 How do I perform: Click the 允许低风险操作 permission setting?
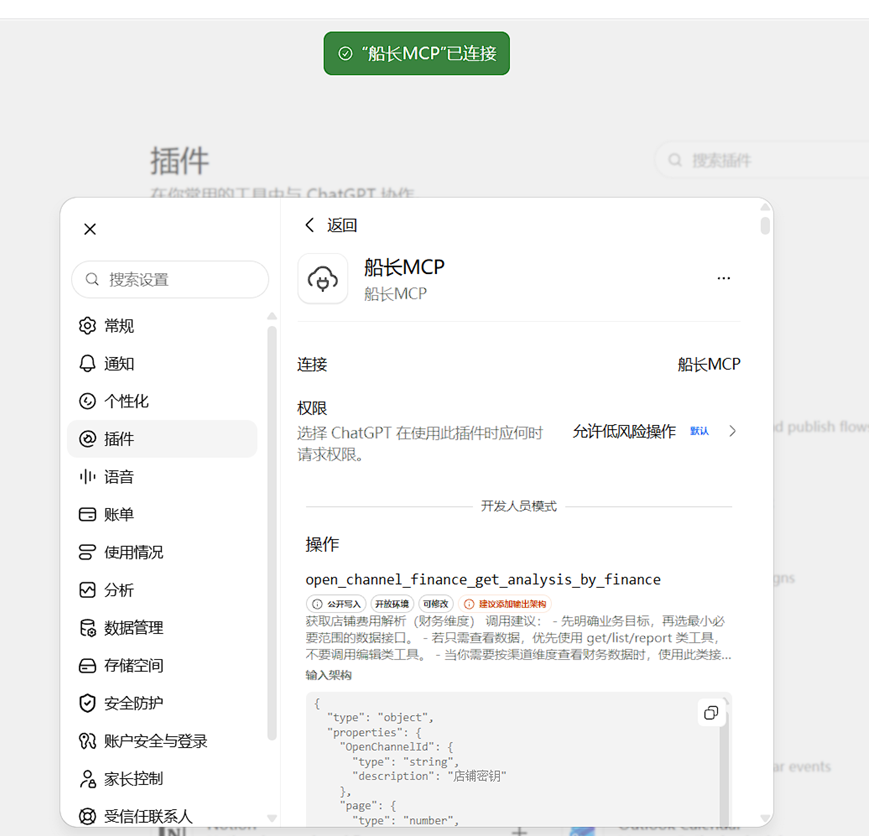tap(624, 431)
